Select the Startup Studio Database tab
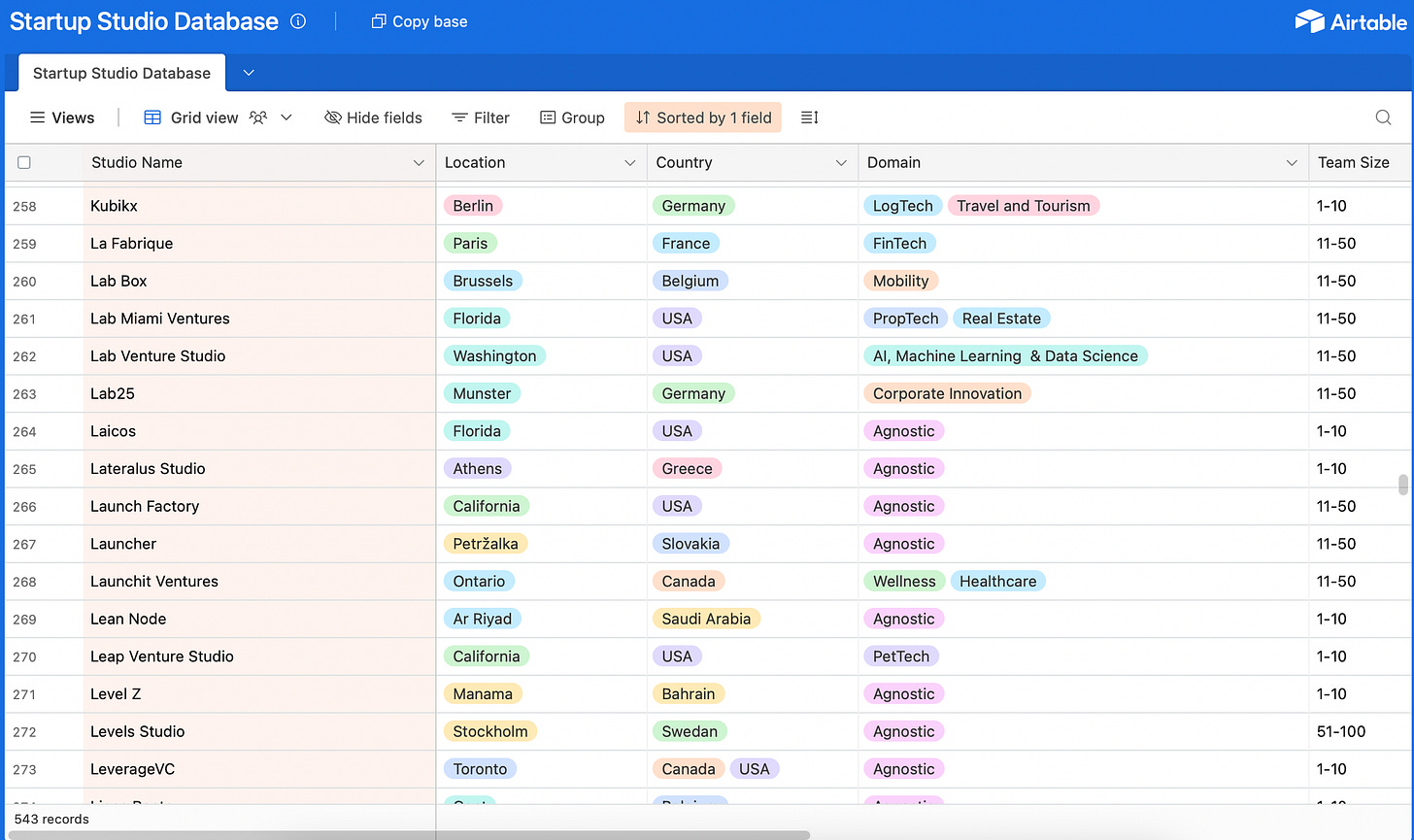This screenshot has height=840, width=1414. (121, 73)
